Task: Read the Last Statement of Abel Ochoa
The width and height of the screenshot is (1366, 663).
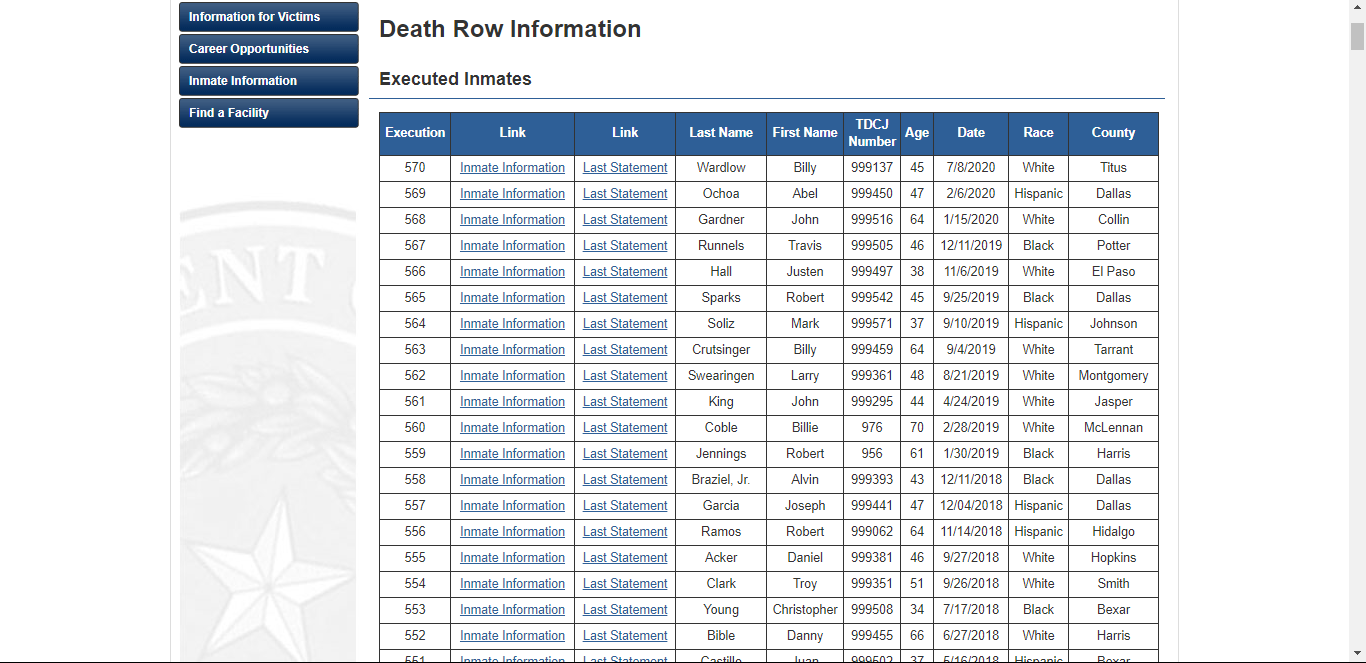Action: (625, 194)
